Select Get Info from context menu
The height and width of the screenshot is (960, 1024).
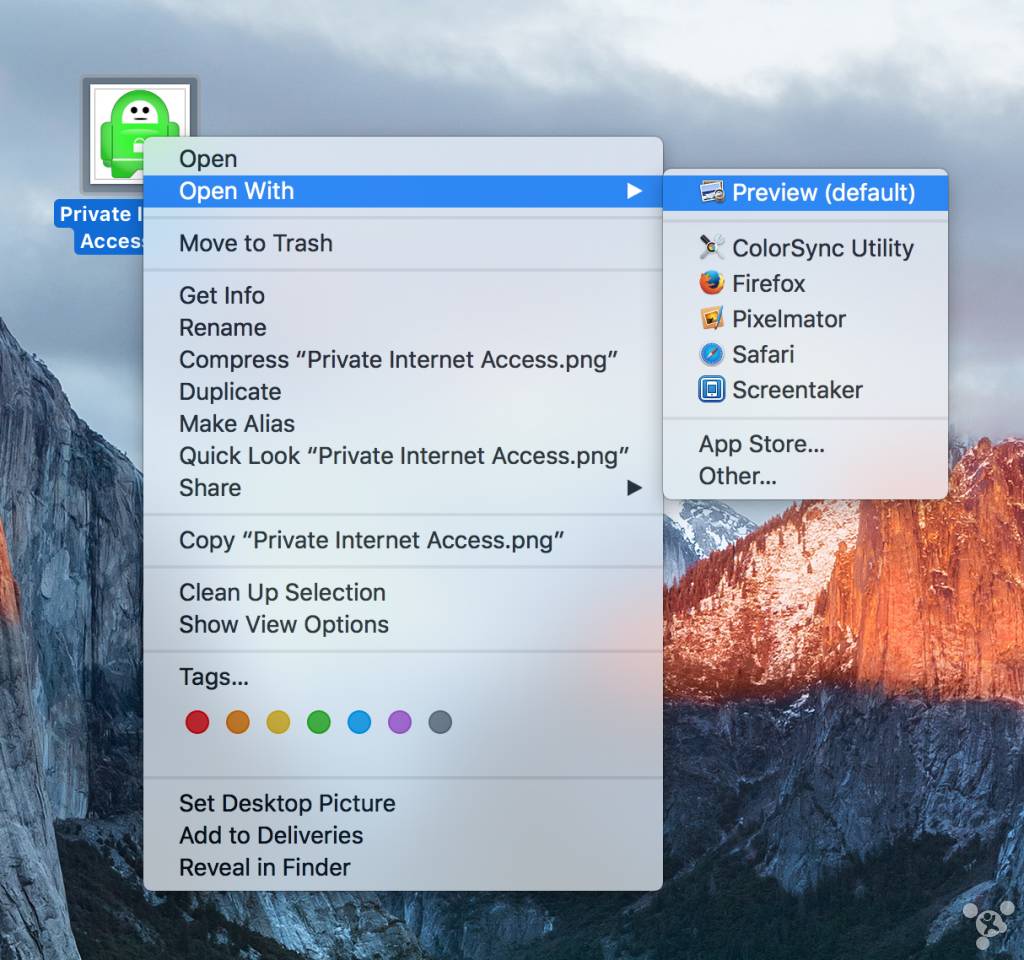pos(222,296)
